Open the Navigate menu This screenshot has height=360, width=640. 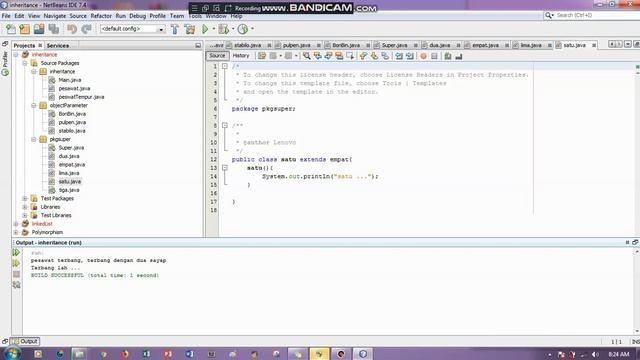point(55,16)
